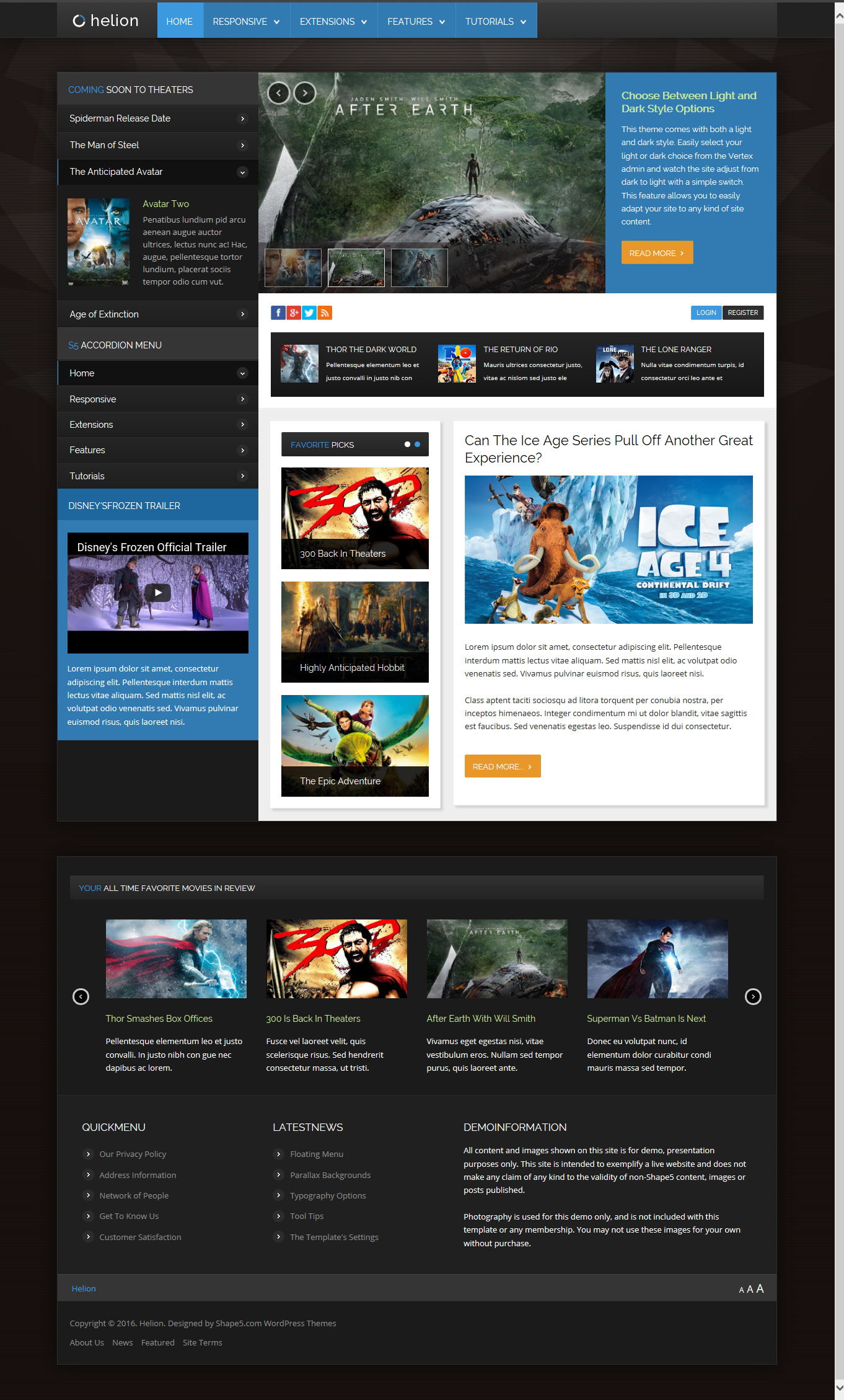This screenshot has width=844, height=1400.
Task: Expand Extensions item in accordion menu
Action: (158, 425)
